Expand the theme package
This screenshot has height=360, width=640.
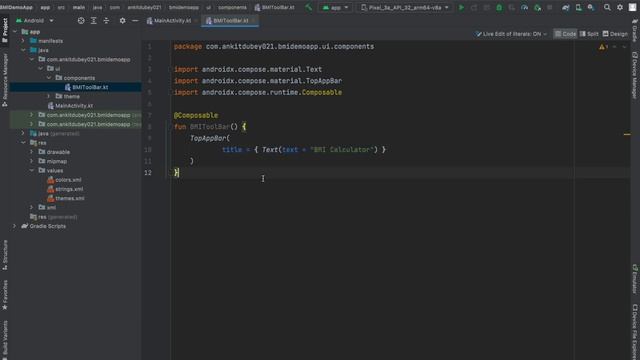(49, 96)
